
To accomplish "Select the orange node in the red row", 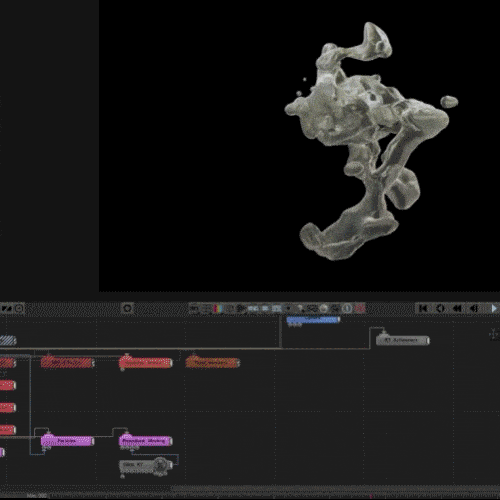I will pyautogui.click(x=213, y=362).
